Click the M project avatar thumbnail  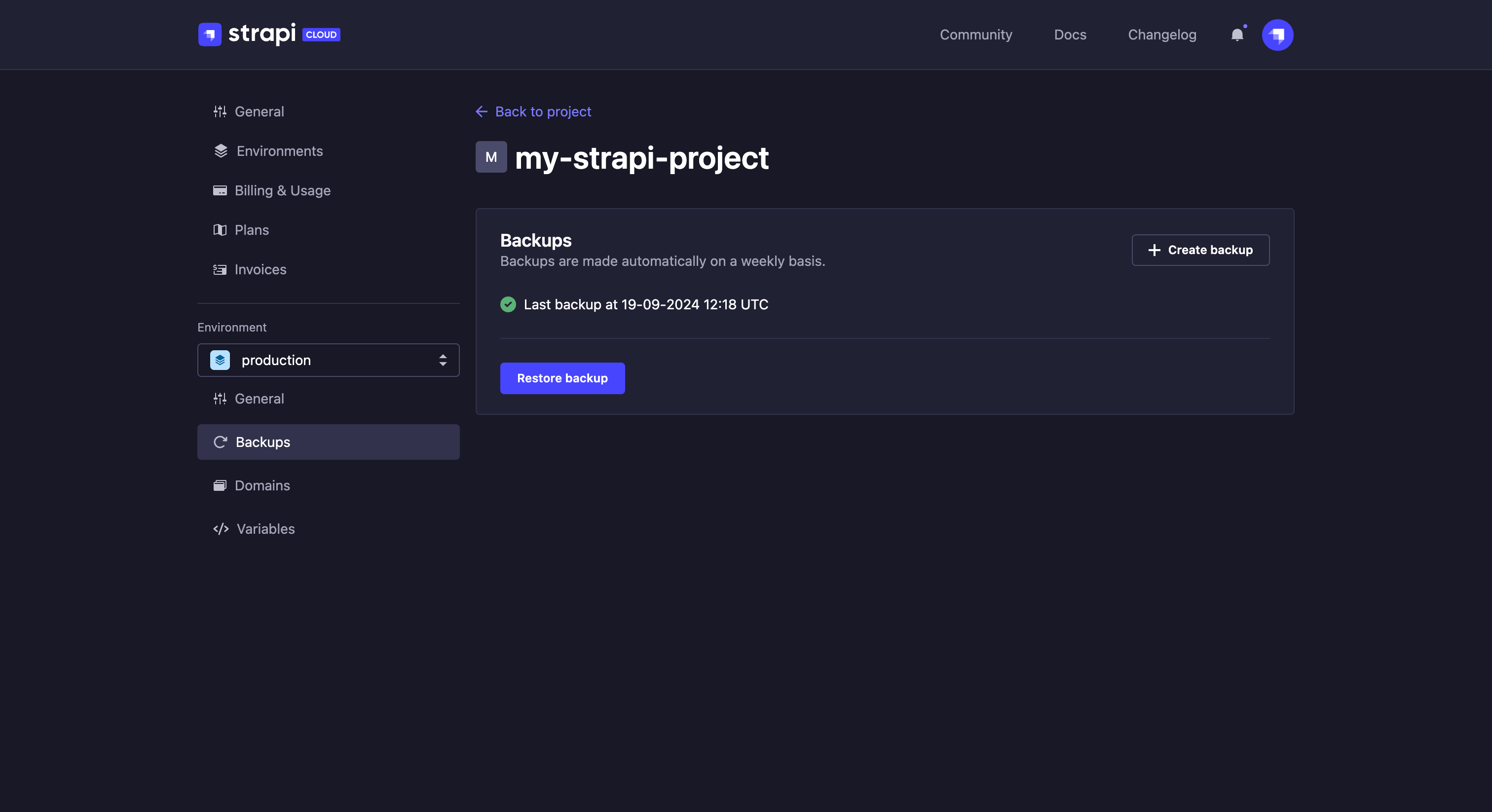490,157
